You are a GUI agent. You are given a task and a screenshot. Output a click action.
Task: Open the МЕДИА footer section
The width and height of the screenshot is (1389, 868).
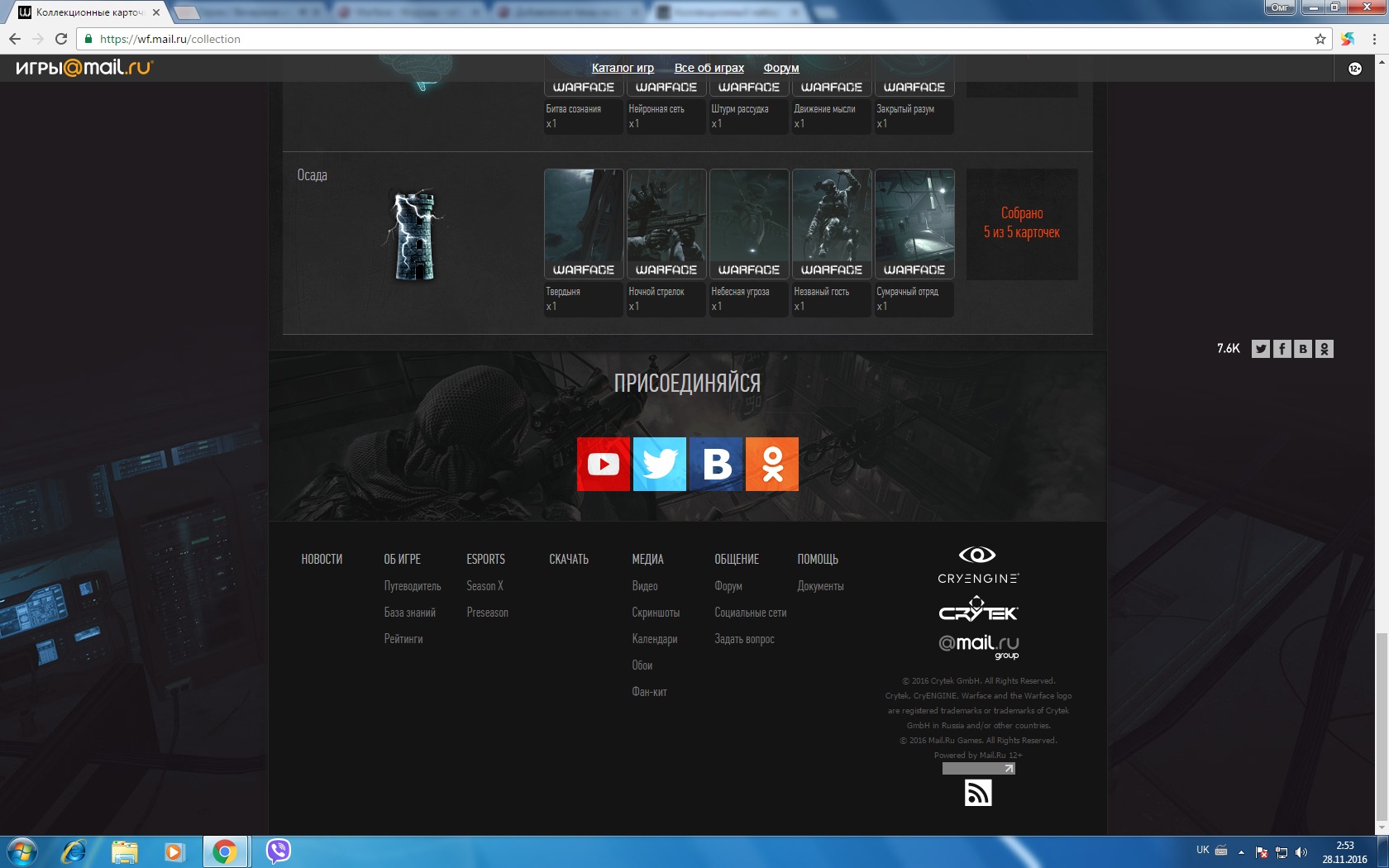(x=648, y=560)
